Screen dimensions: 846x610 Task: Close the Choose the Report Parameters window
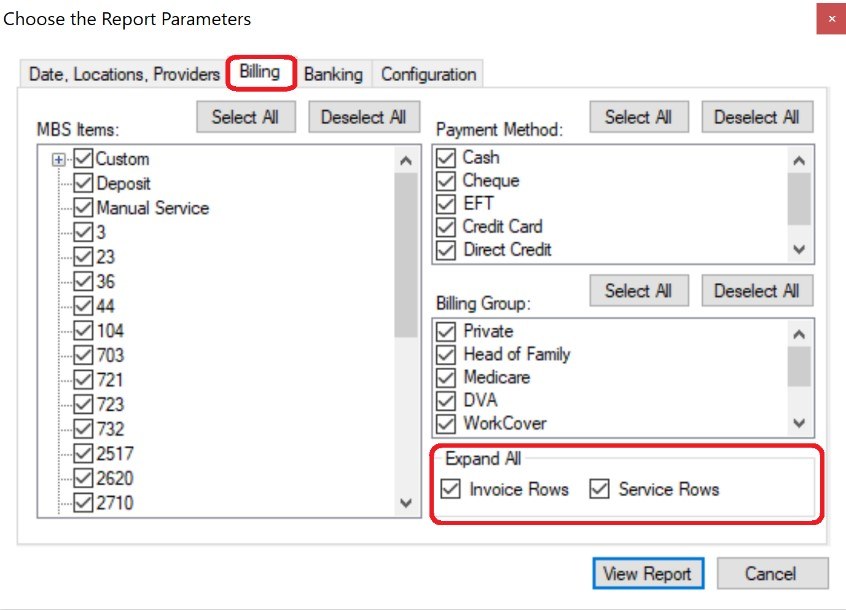click(831, 19)
